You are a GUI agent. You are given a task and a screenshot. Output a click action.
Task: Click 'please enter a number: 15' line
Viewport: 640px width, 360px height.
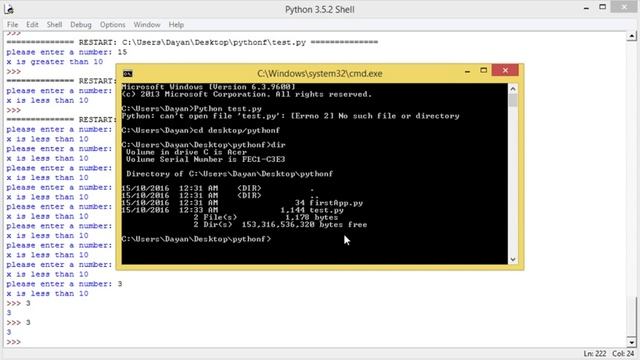tap(67, 52)
